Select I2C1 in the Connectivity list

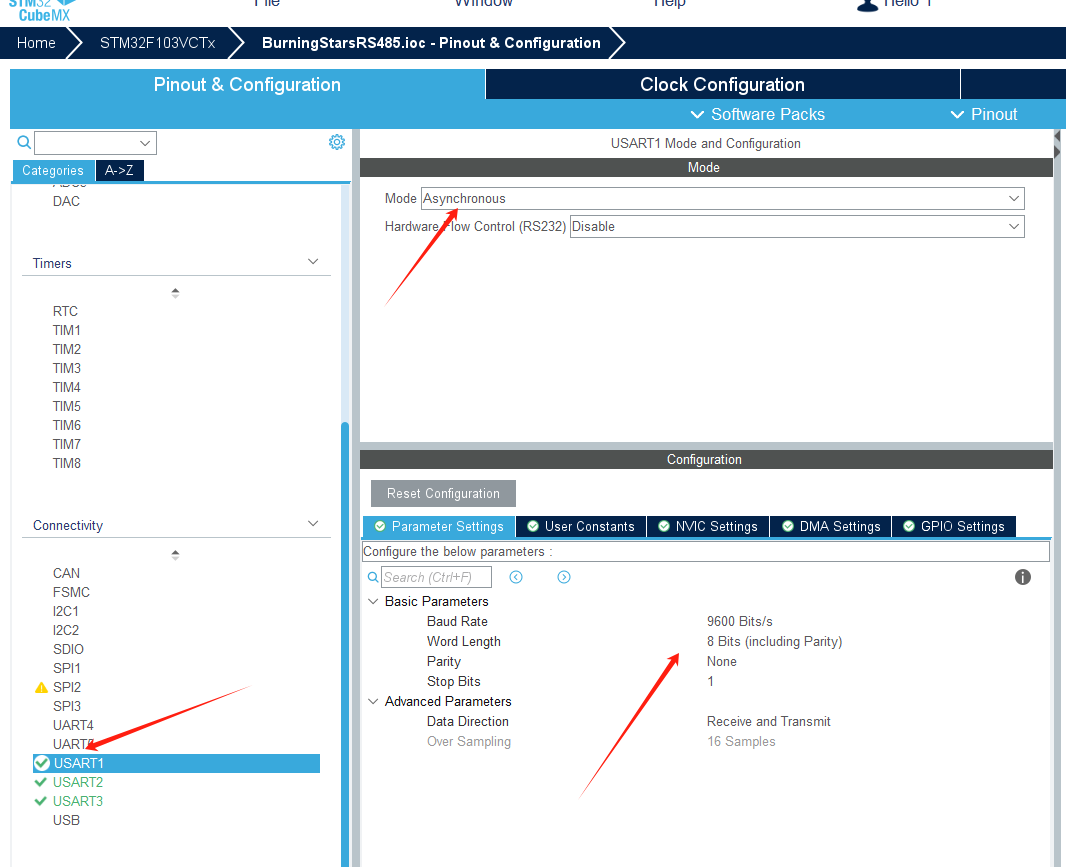[x=65, y=611]
